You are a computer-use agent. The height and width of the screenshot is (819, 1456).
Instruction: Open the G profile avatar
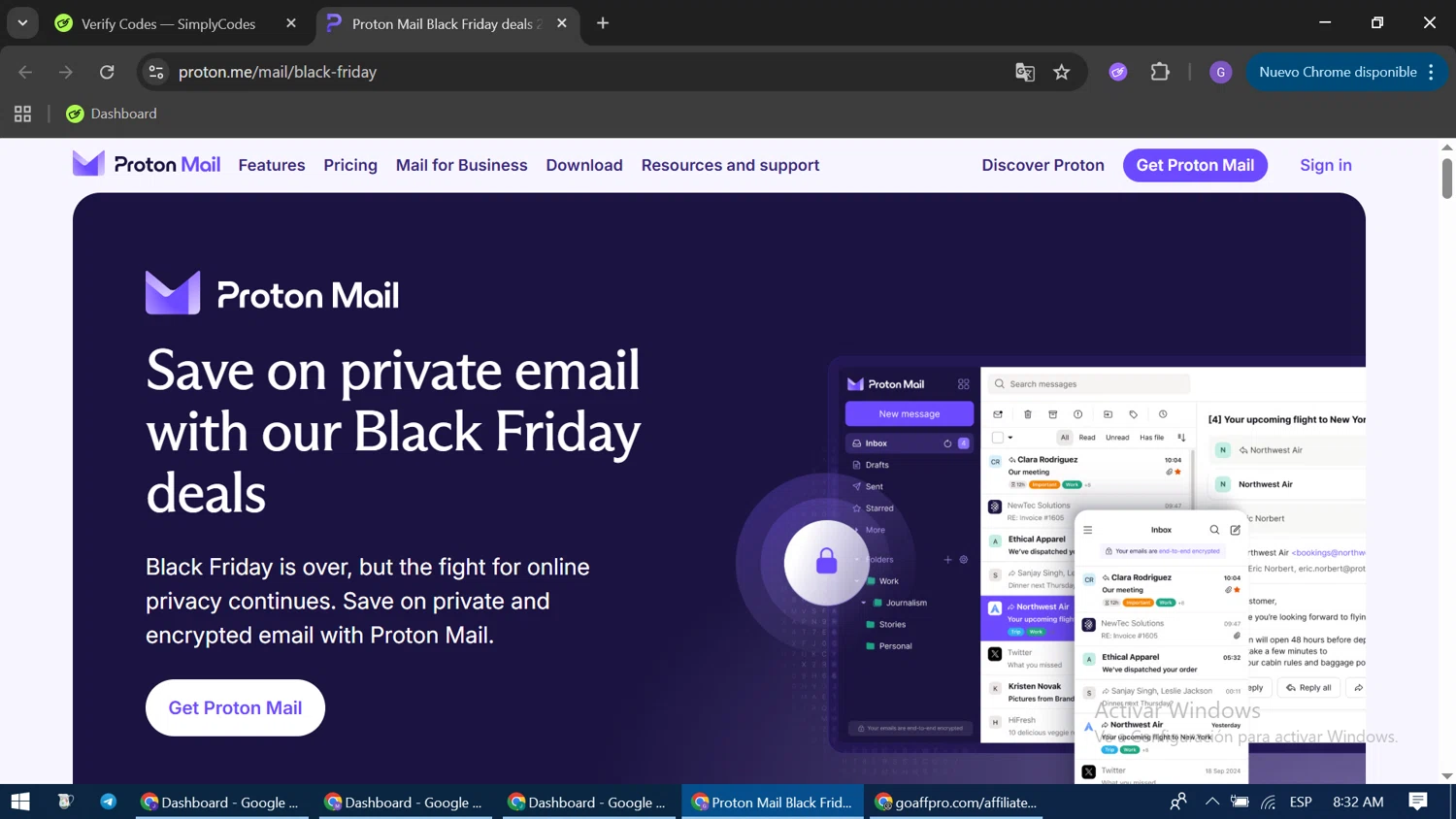click(x=1221, y=72)
